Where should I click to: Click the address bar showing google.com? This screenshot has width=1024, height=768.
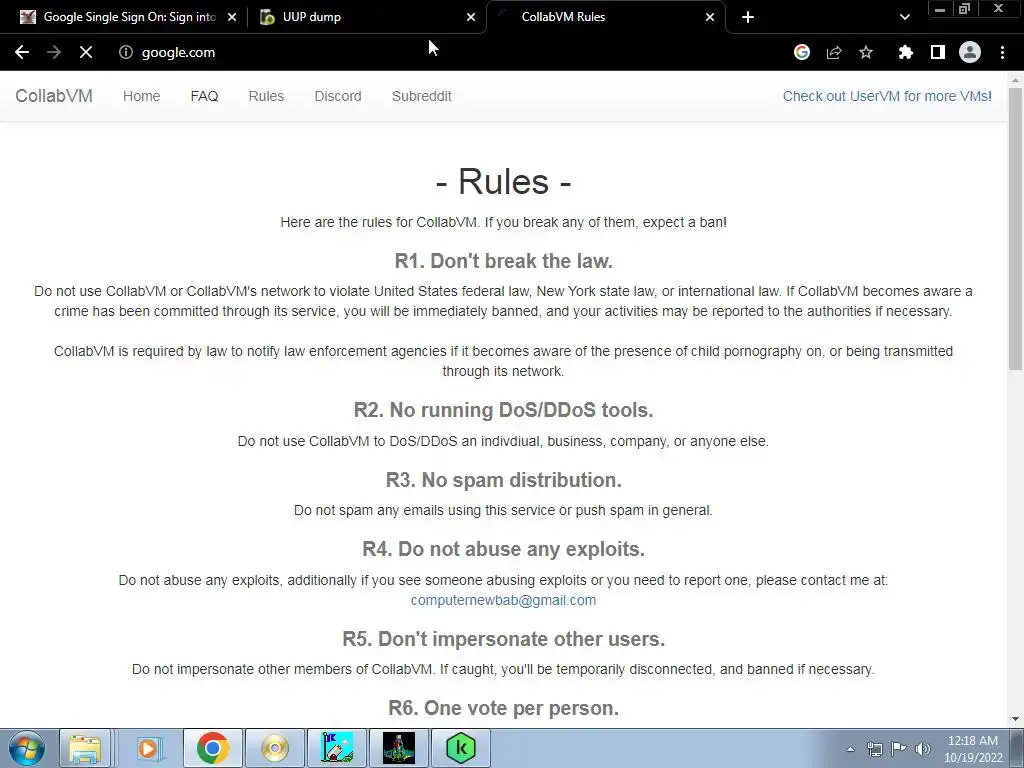[451, 52]
